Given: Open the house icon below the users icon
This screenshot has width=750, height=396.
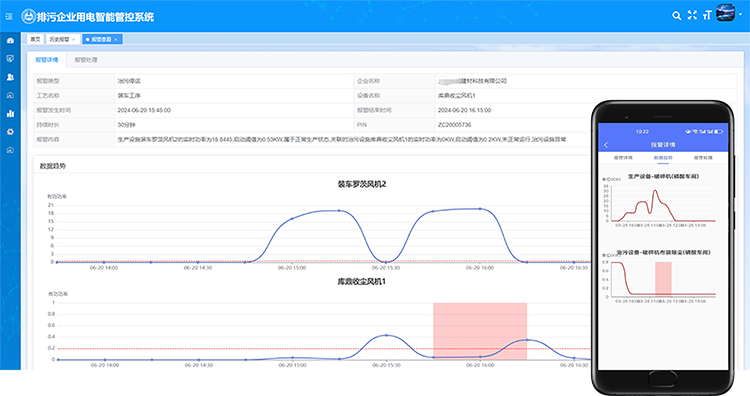Looking at the screenshot, I should pos(10,95).
